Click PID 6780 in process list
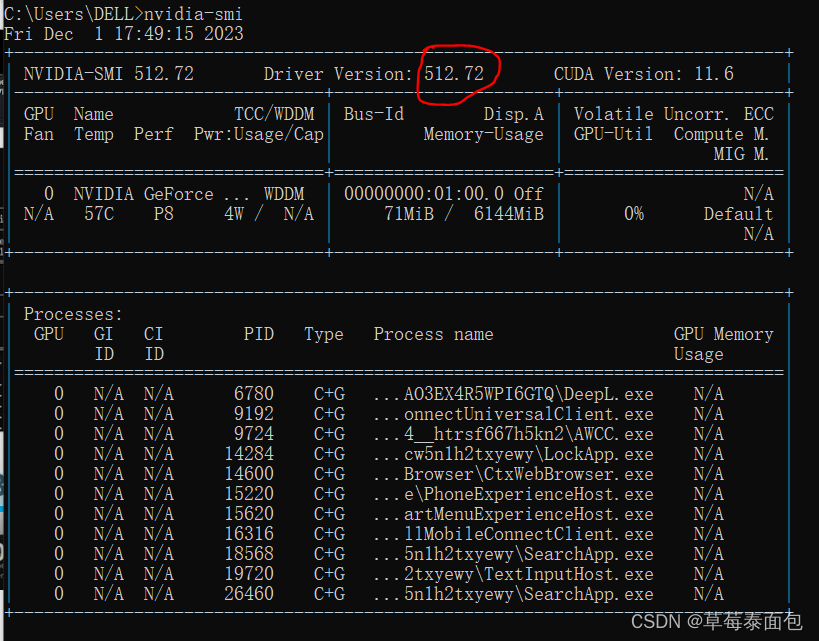The image size is (819, 641). [254, 394]
